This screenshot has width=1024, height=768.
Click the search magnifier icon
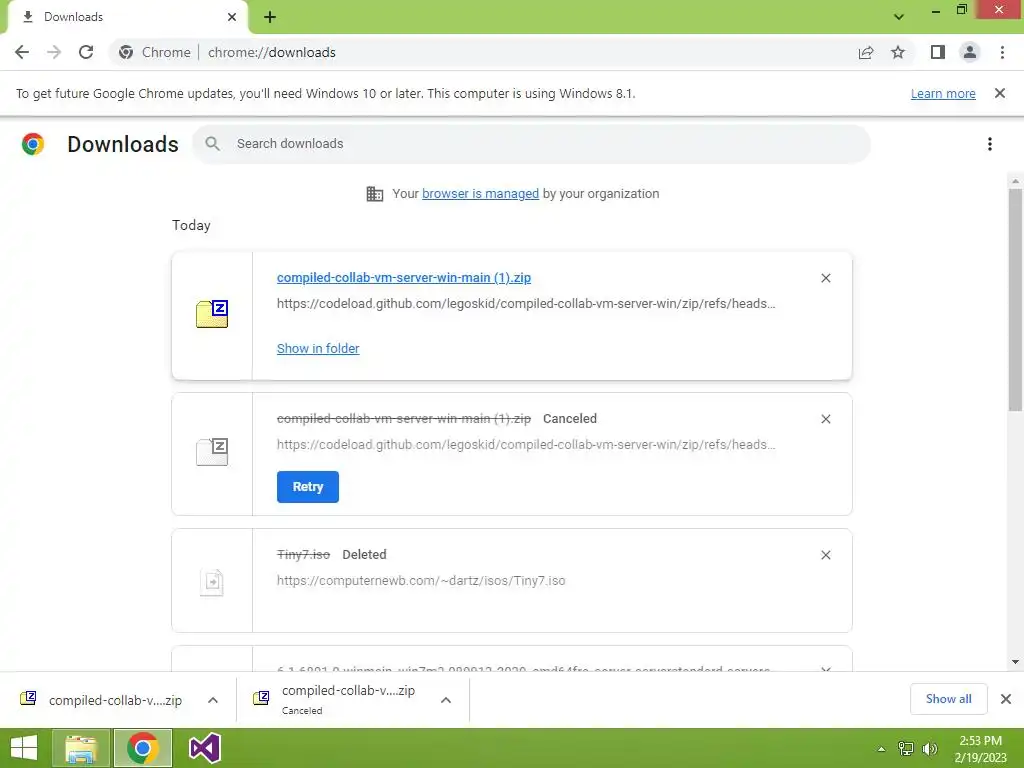212,144
